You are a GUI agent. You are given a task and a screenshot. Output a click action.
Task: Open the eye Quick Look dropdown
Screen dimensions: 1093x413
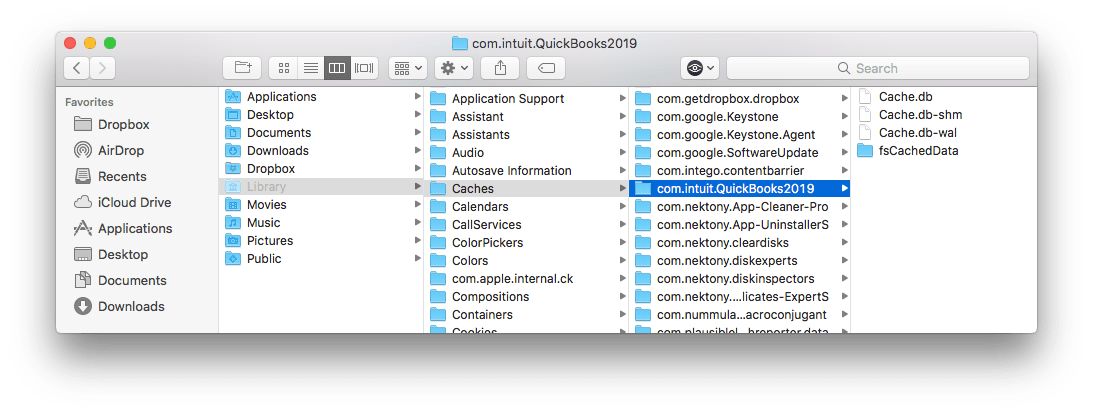coord(700,68)
